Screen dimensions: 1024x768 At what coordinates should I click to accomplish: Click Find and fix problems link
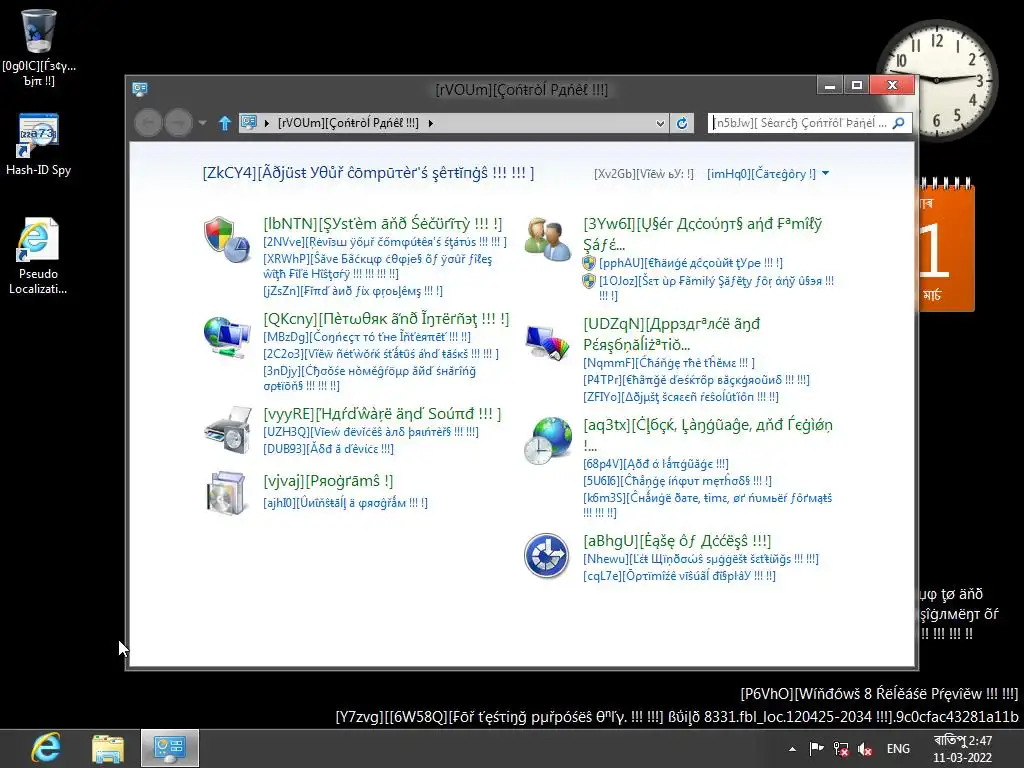[353, 291]
